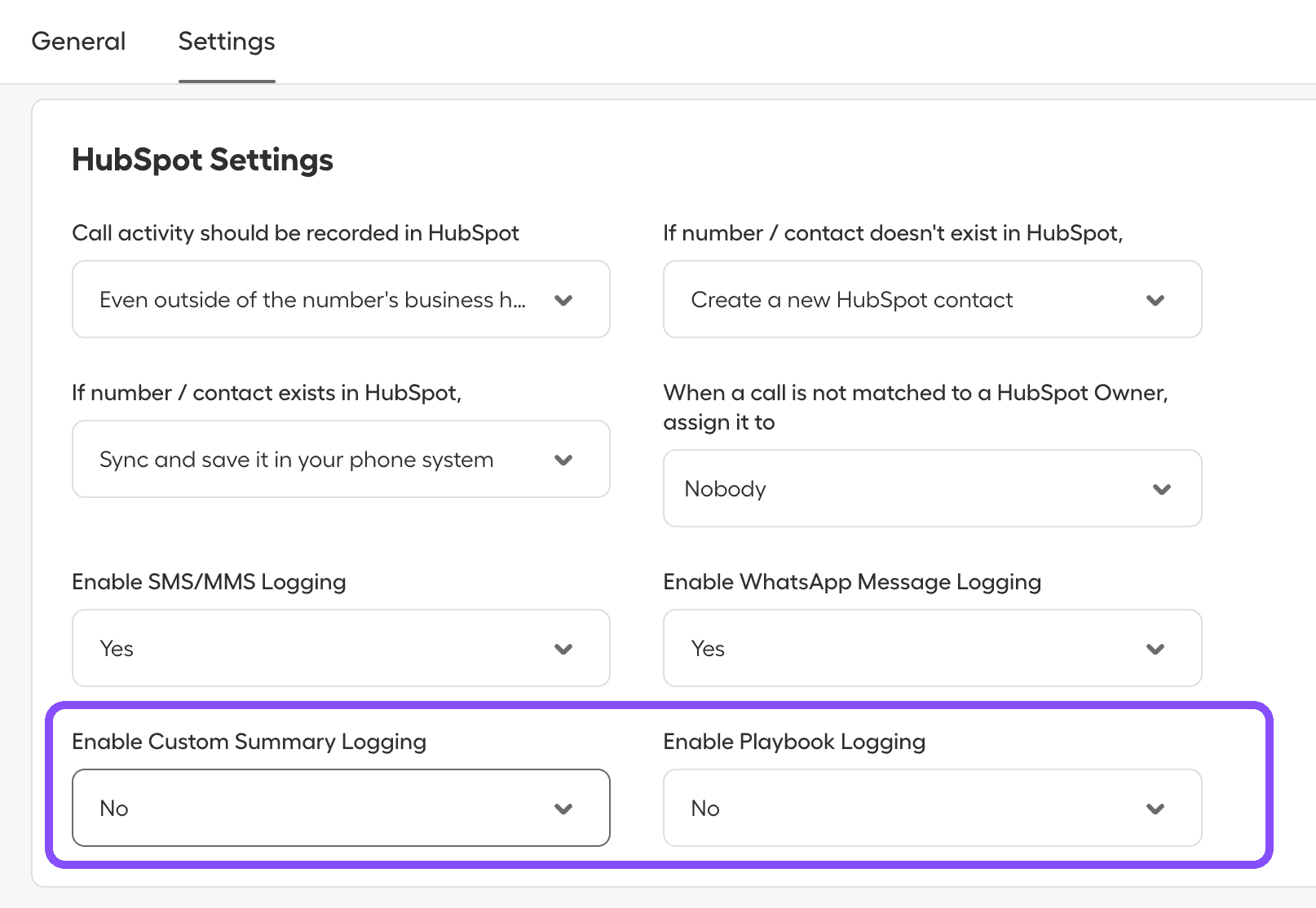Open the 'Create a new HubSpot contact' dropdown

coord(932,299)
